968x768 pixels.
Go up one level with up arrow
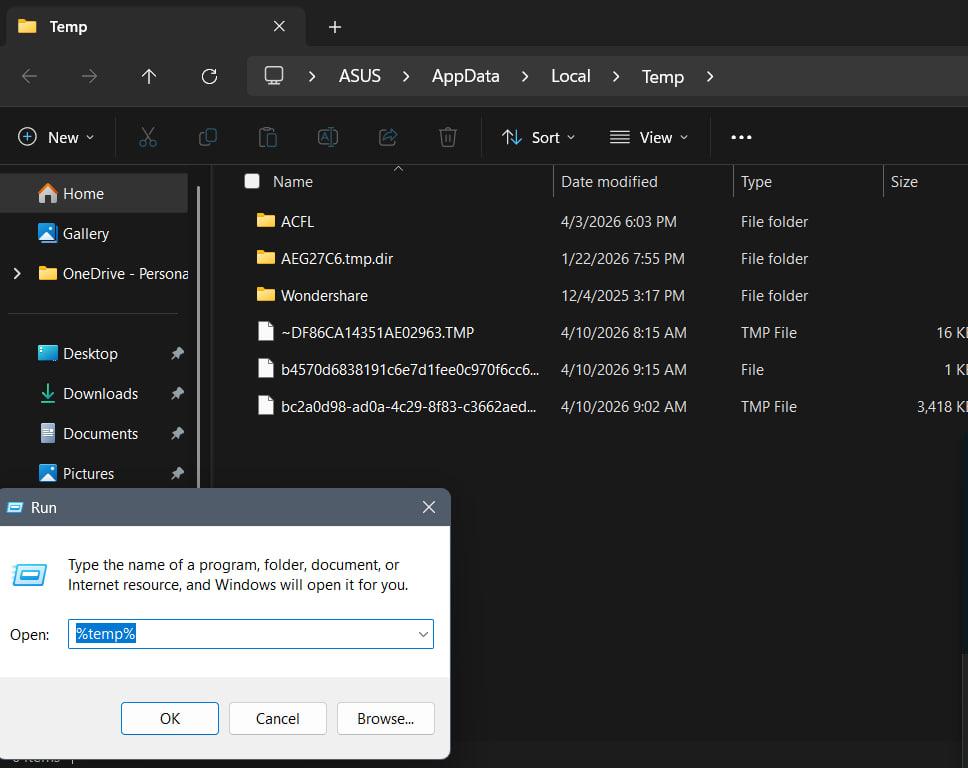(x=149, y=77)
